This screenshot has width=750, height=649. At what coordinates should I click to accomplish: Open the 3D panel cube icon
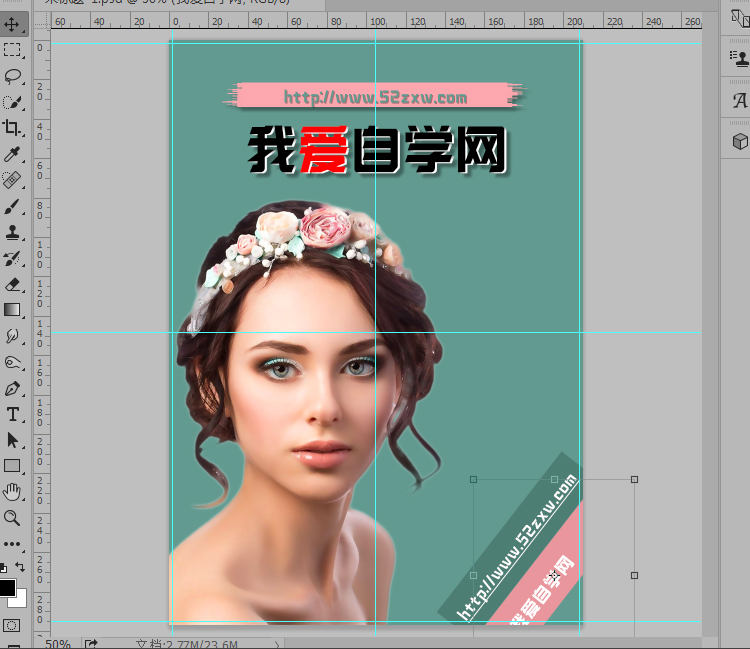click(740, 142)
